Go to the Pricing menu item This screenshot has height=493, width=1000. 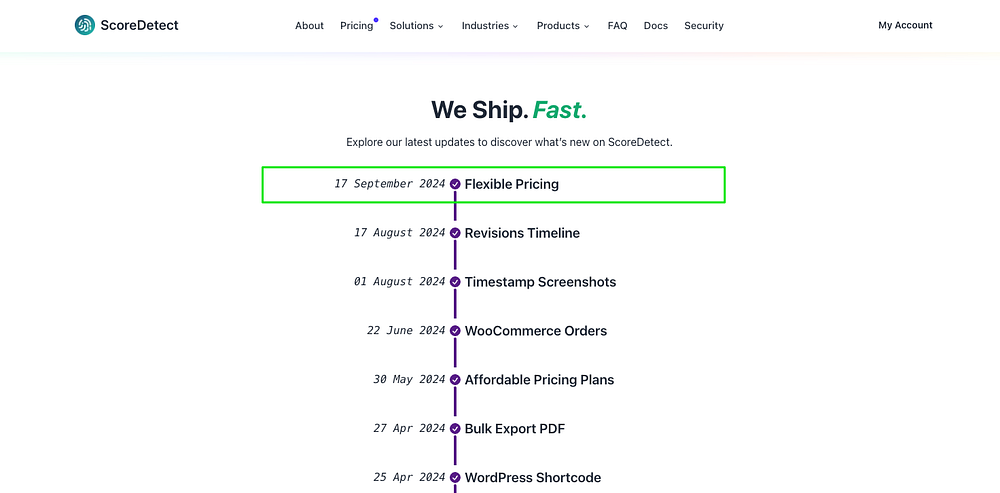tap(356, 26)
